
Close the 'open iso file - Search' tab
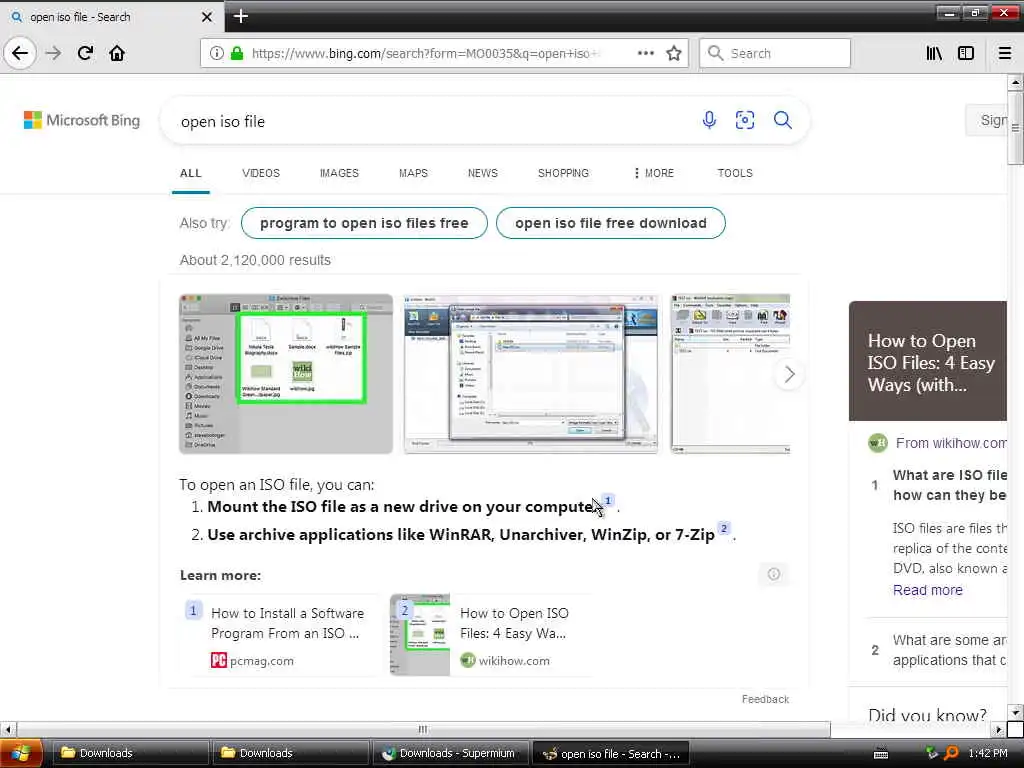coord(206,17)
